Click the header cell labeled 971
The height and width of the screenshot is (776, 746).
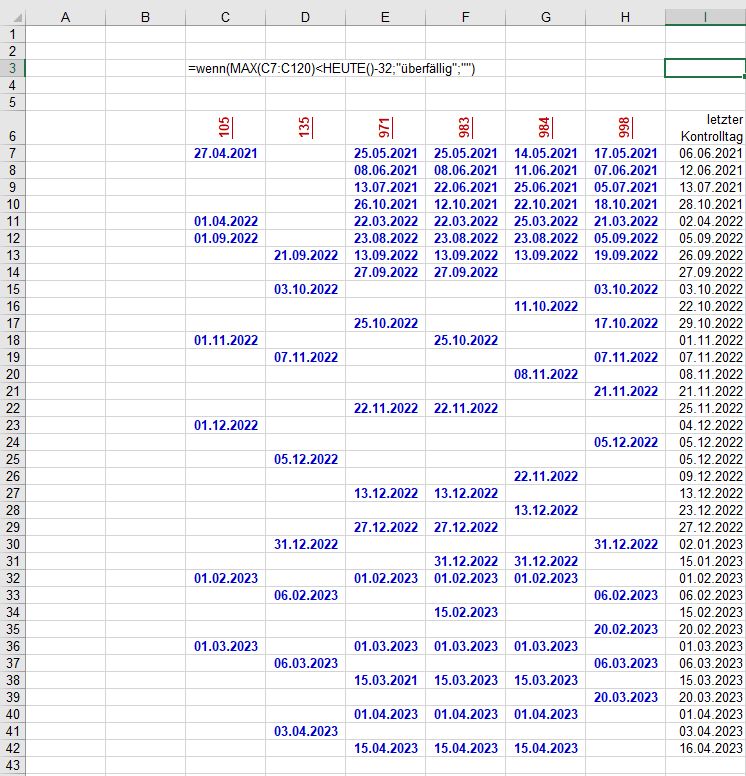(x=385, y=128)
